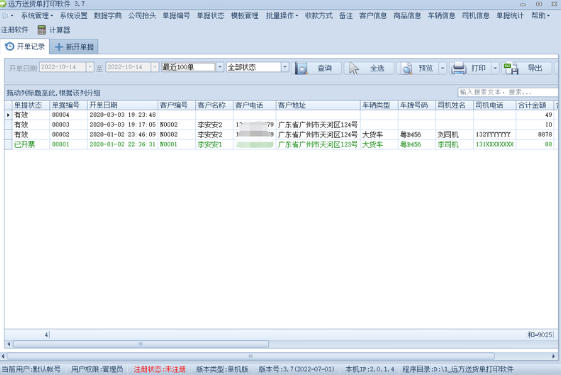Click the 导出 export button
The height and width of the screenshot is (375, 561).
point(527,68)
